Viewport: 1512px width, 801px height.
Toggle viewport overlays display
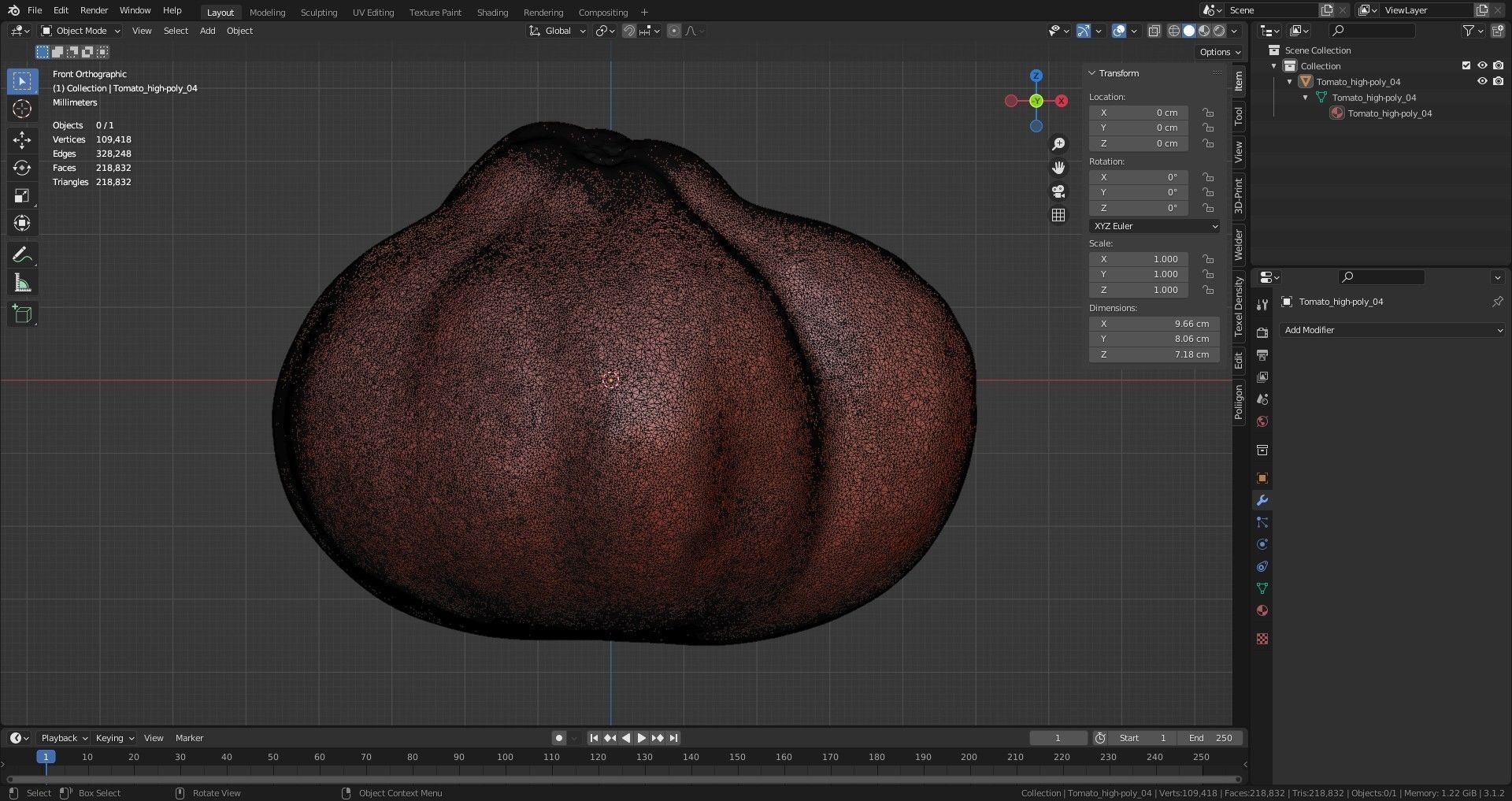tap(1118, 31)
